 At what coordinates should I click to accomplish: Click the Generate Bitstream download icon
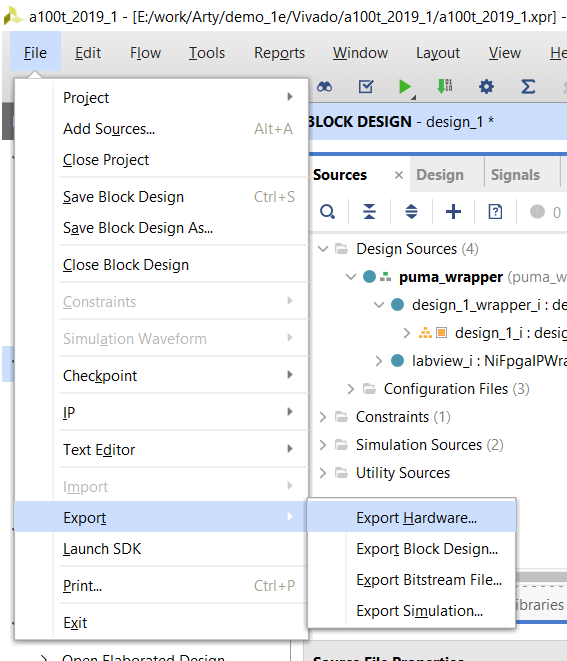(445, 86)
